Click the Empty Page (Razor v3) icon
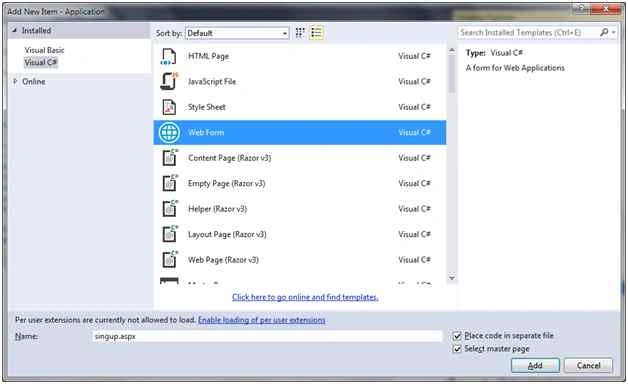Image resolution: width=628 pixels, height=384 pixels. pos(170,183)
